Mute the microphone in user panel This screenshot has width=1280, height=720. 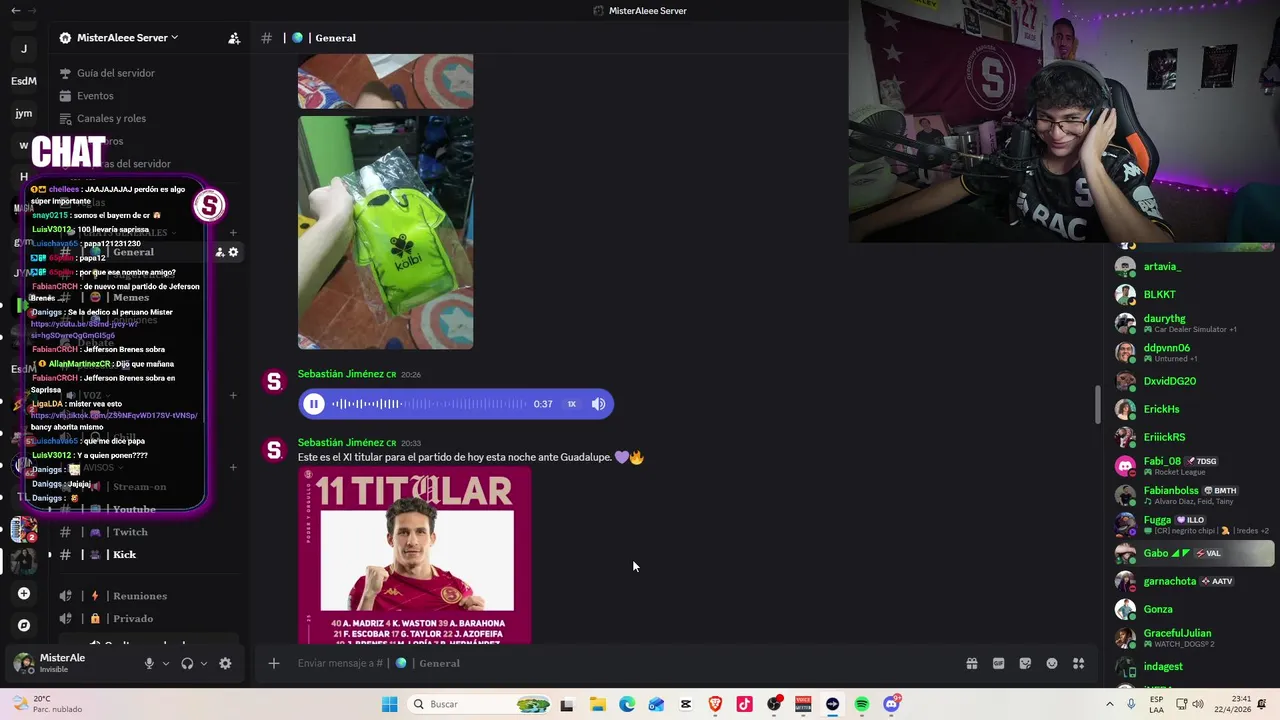click(149, 663)
